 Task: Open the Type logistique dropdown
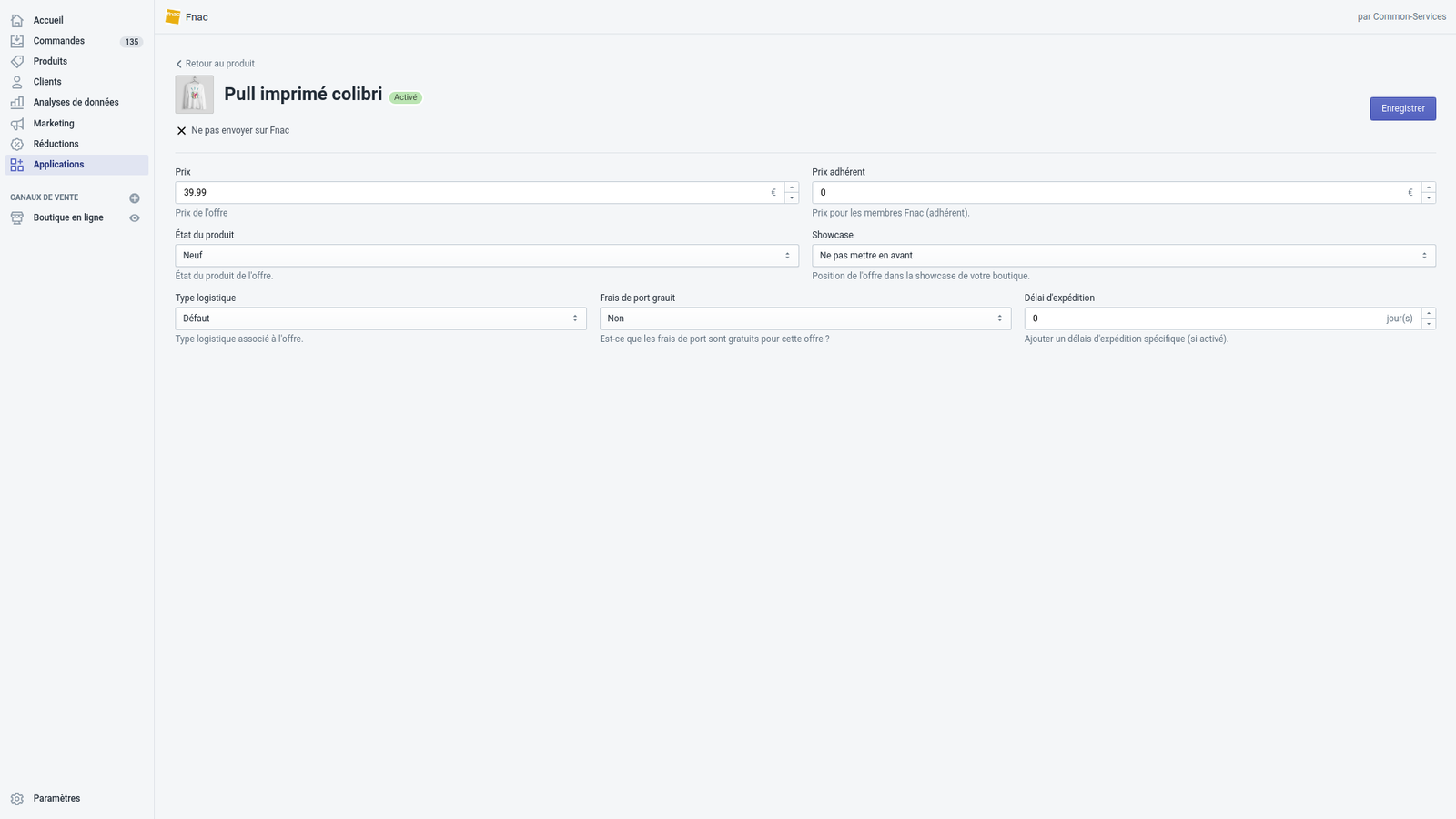[x=380, y=318]
